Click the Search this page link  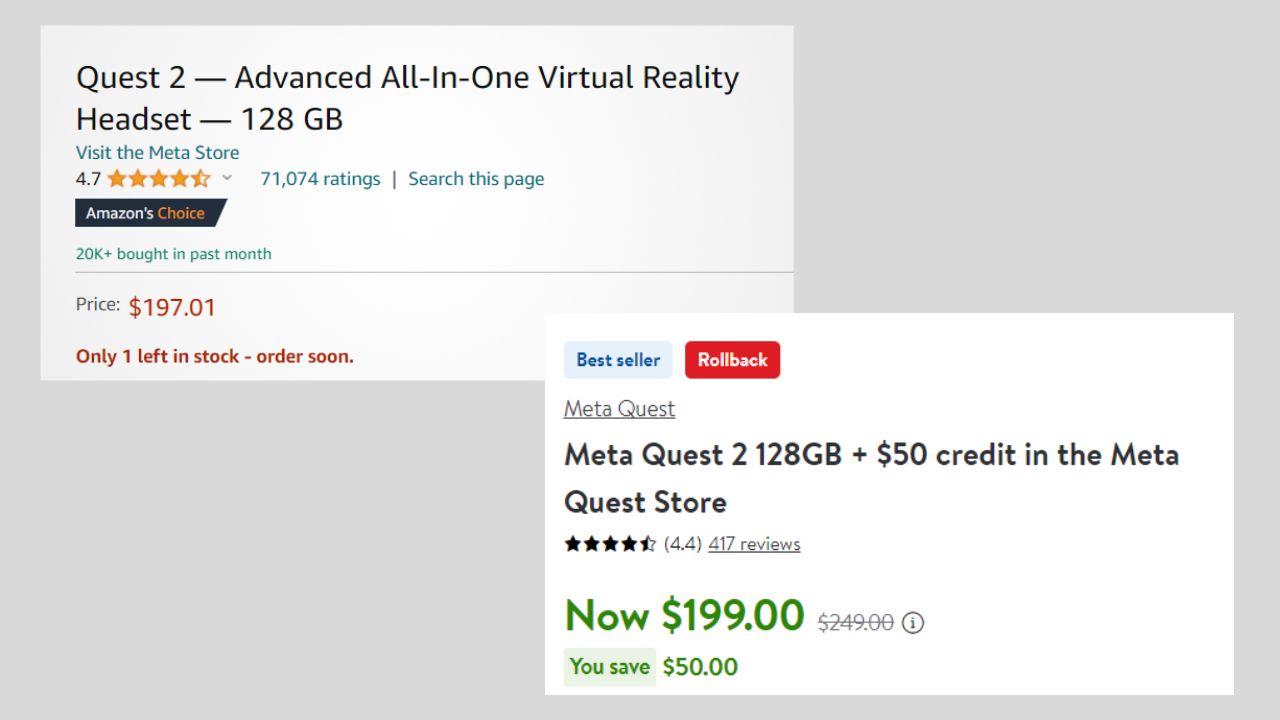click(476, 179)
